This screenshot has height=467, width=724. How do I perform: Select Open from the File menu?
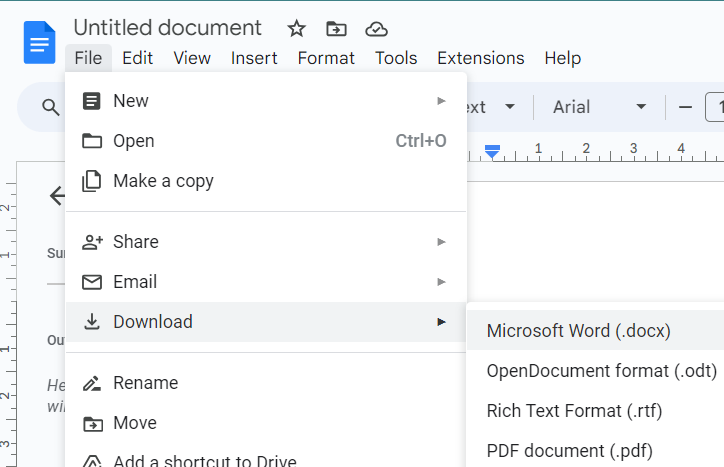point(133,141)
